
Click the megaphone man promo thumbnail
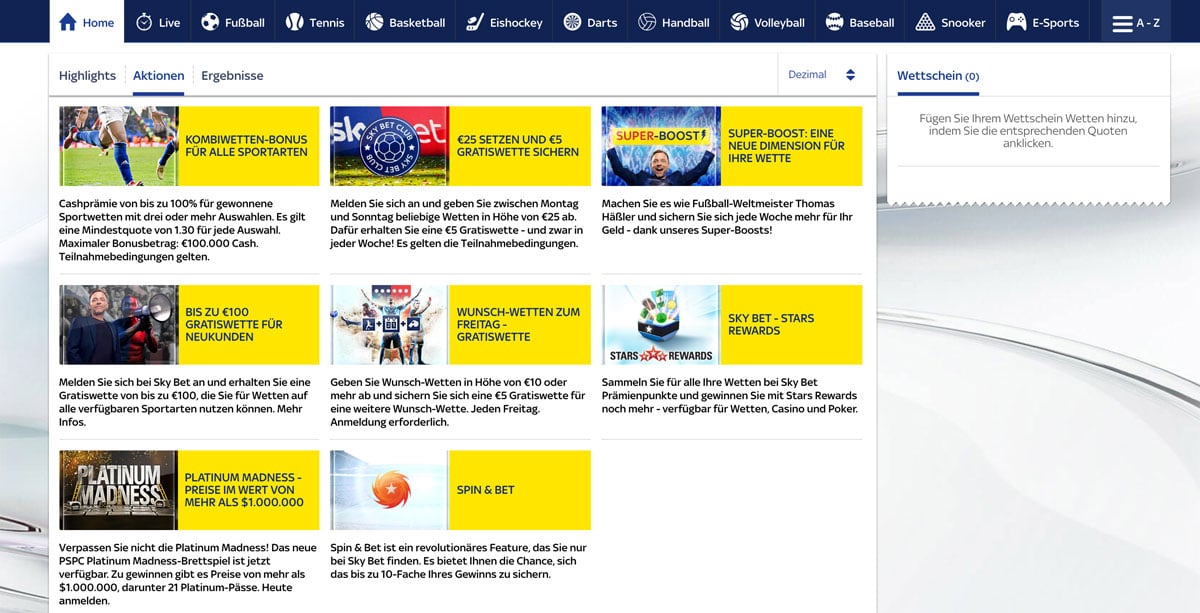[119, 325]
